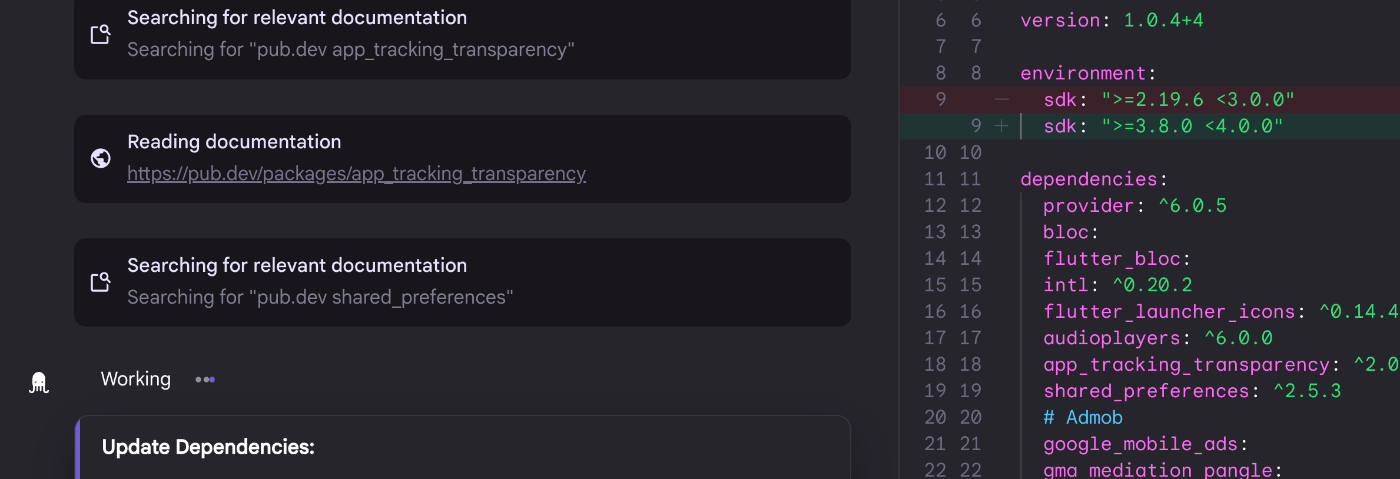Click the # Admob comment line

1082,417
